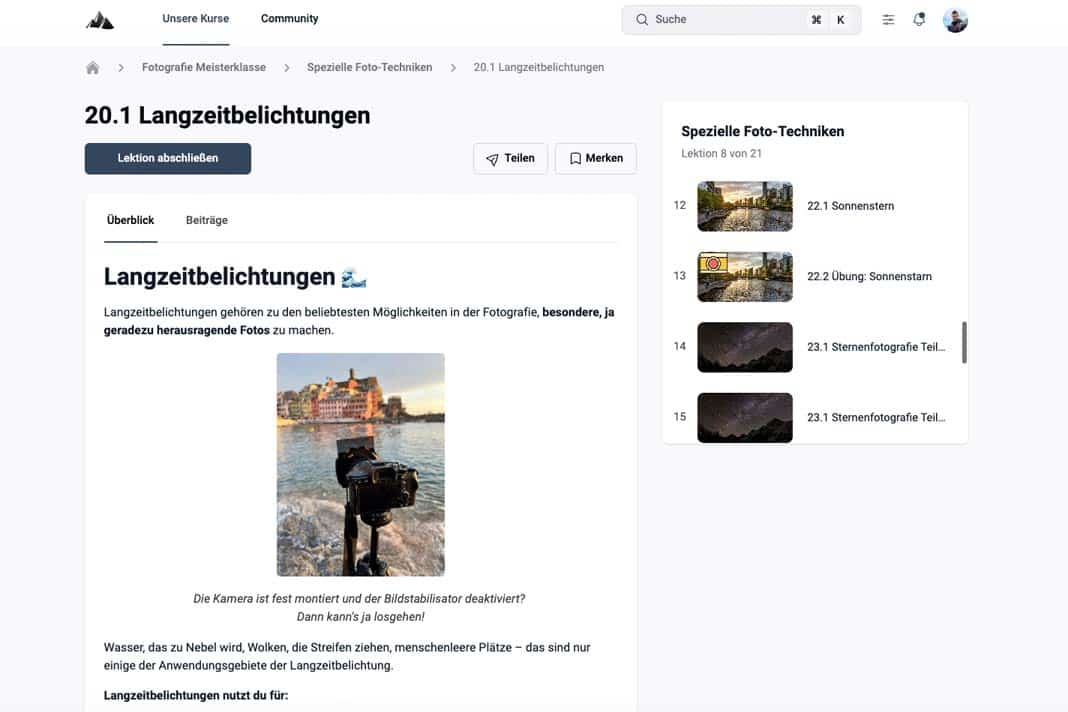Open Unsere Kurse in the navigation
The width and height of the screenshot is (1068, 712).
point(195,18)
